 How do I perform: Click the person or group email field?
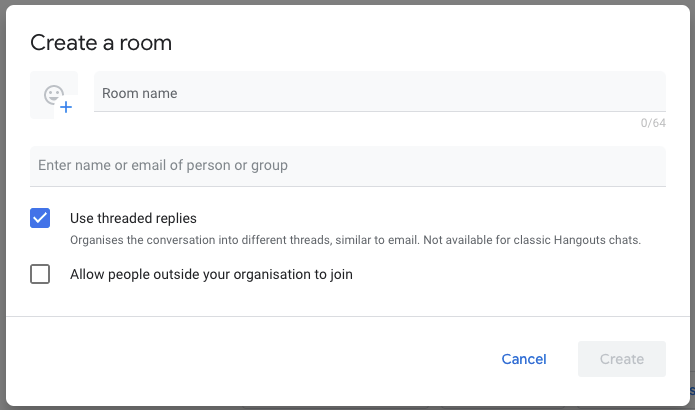[348, 165]
